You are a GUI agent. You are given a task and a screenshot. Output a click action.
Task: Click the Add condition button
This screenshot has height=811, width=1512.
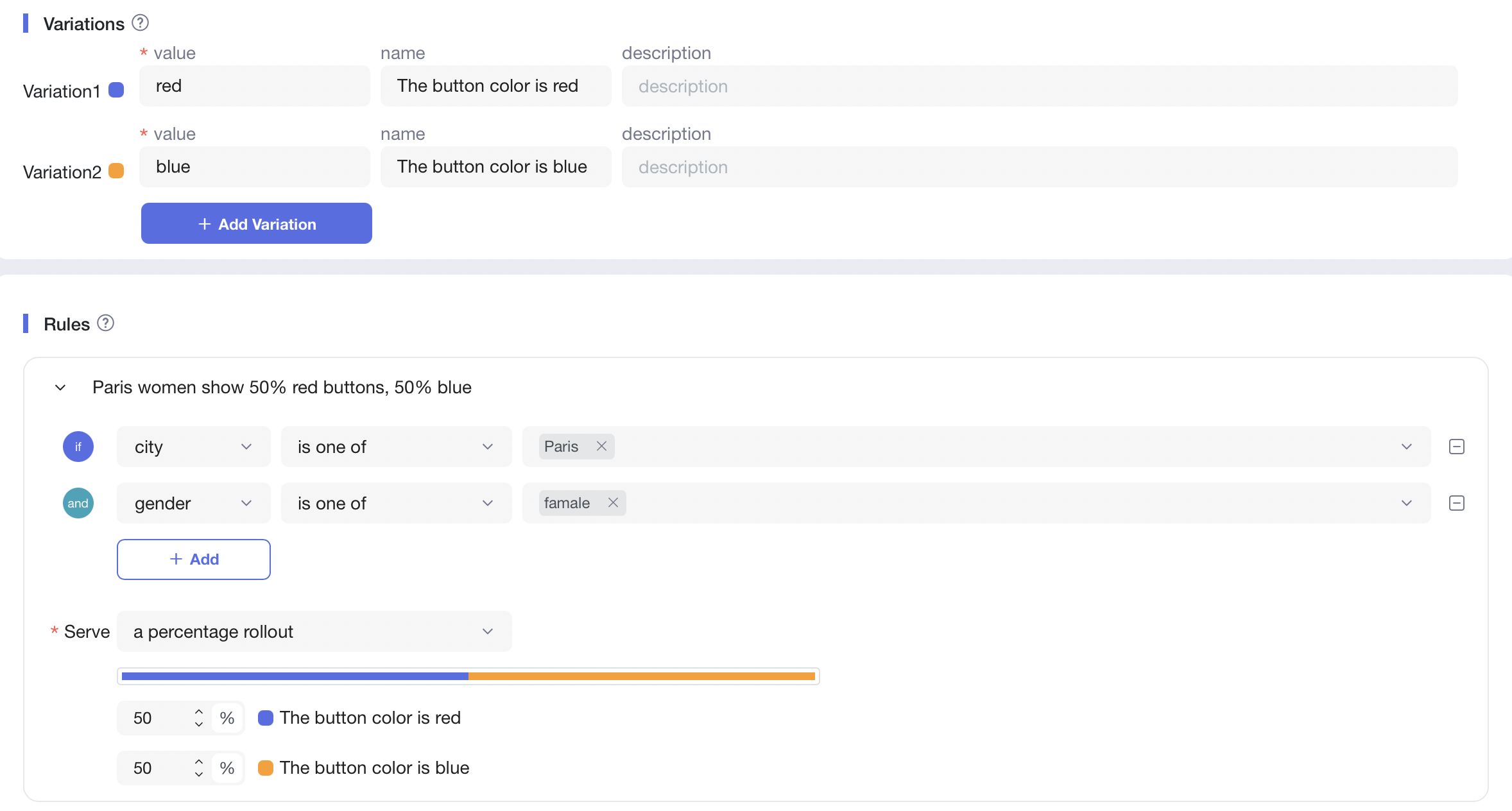[193, 559]
